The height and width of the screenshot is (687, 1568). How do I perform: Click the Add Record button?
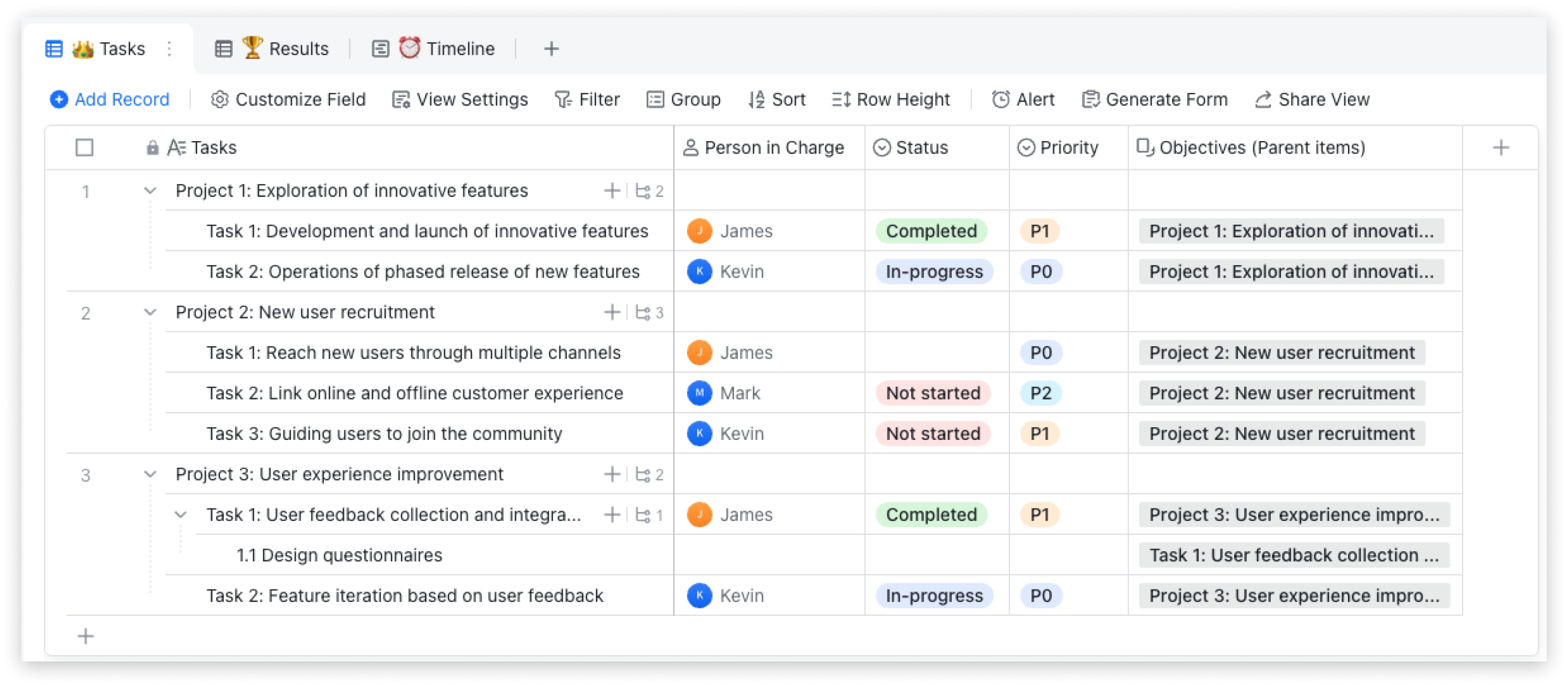110,99
